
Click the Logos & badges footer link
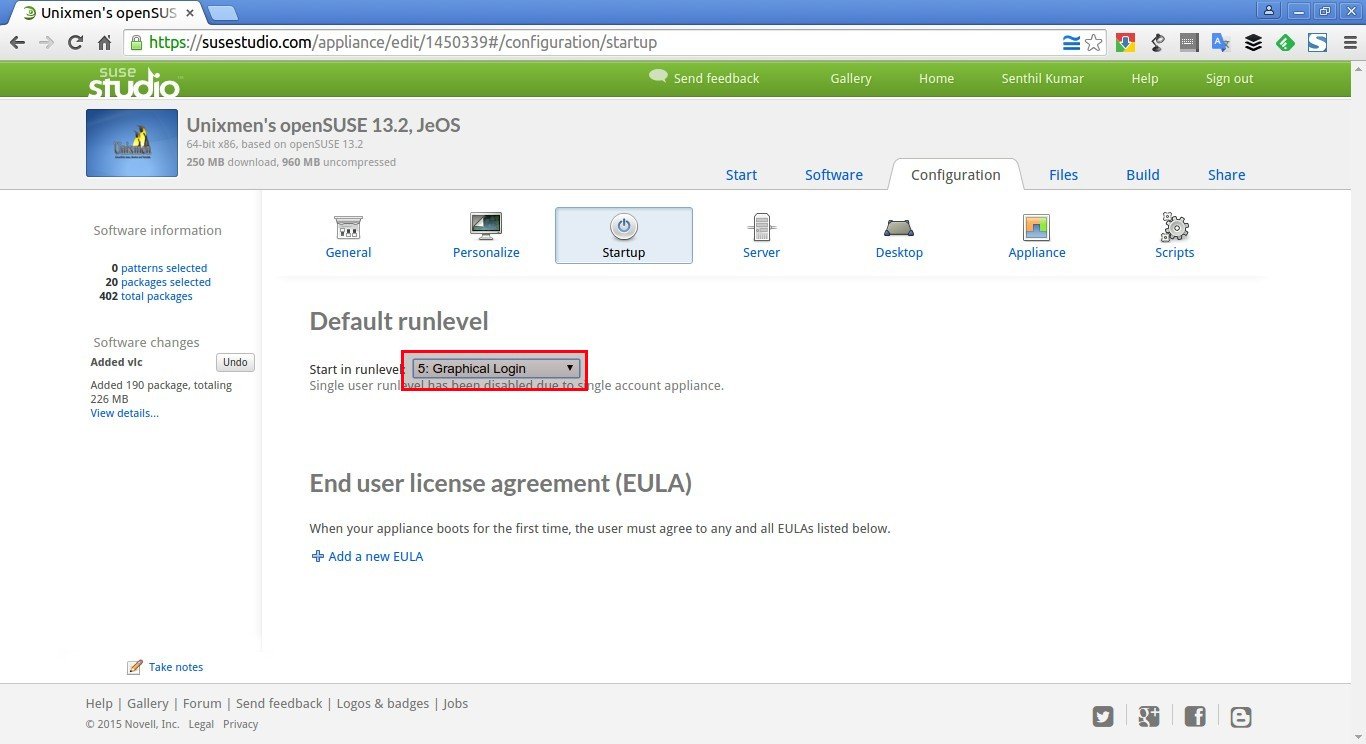point(383,703)
